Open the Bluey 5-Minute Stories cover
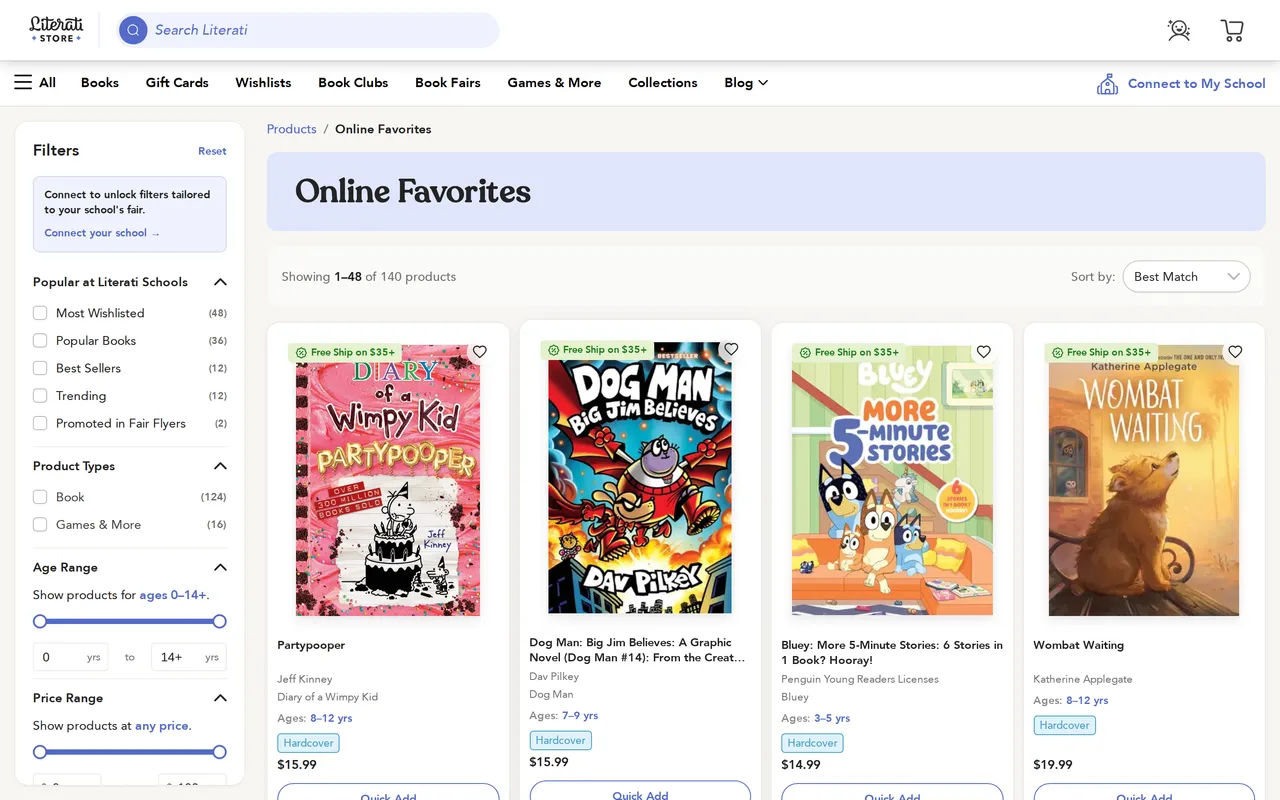The height and width of the screenshot is (800, 1280). (892, 480)
